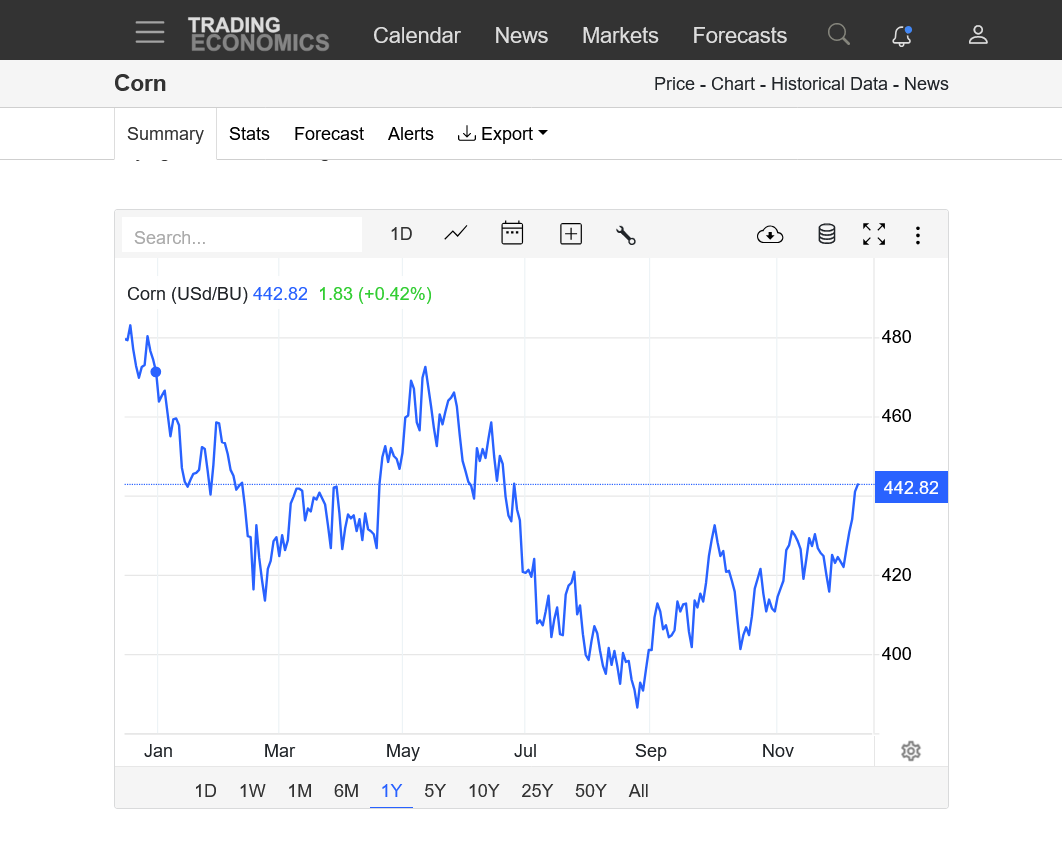The width and height of the screenshot is (1062, 849).
Task: Open the 1D interval dropdown in toolbar
Action: coord(401,234)
